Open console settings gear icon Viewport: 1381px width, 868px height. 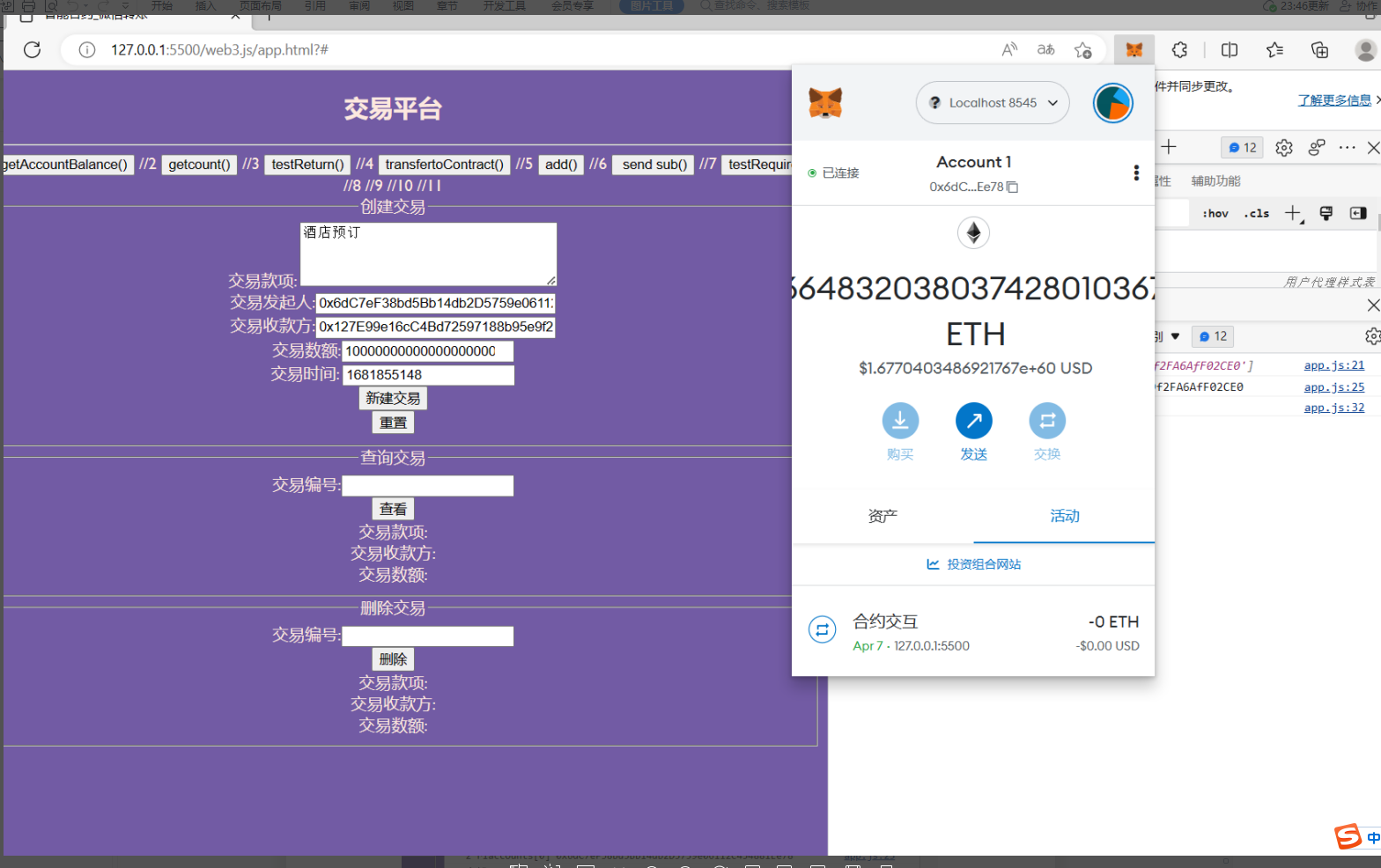click(x=1372, y=336)
